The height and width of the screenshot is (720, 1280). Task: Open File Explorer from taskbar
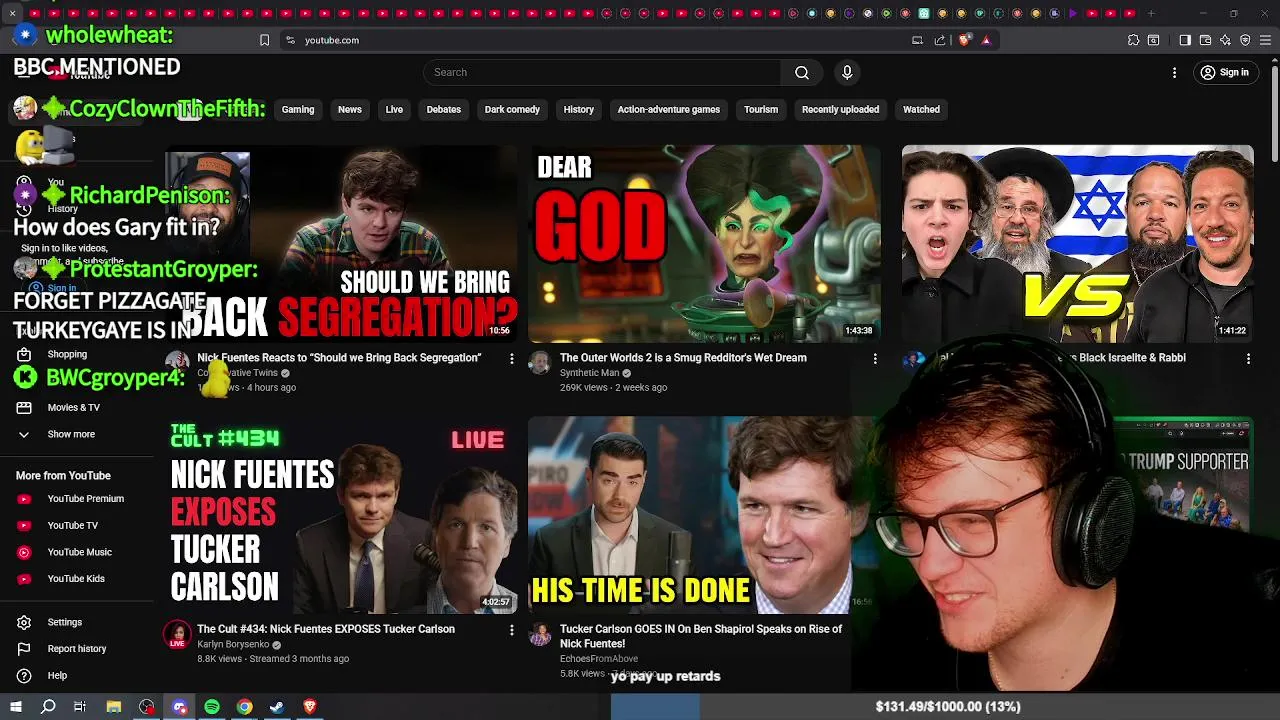[x=114, y=707]
